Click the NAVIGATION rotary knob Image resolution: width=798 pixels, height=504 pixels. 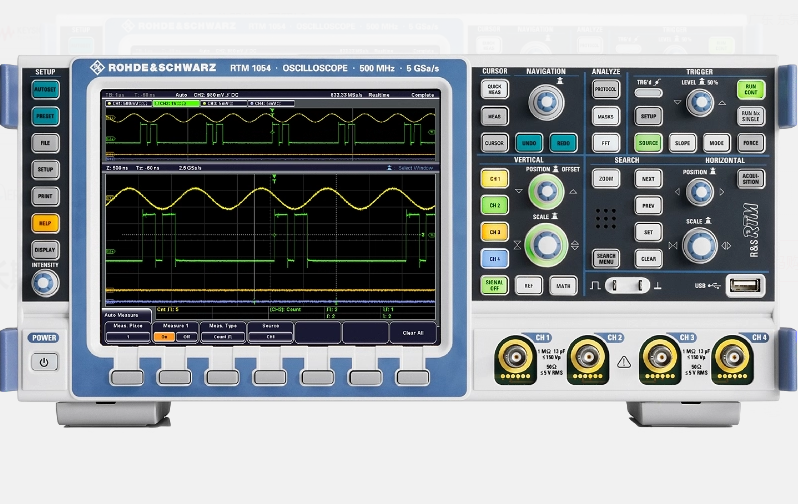pyautogui.click(x=546, y=102)
